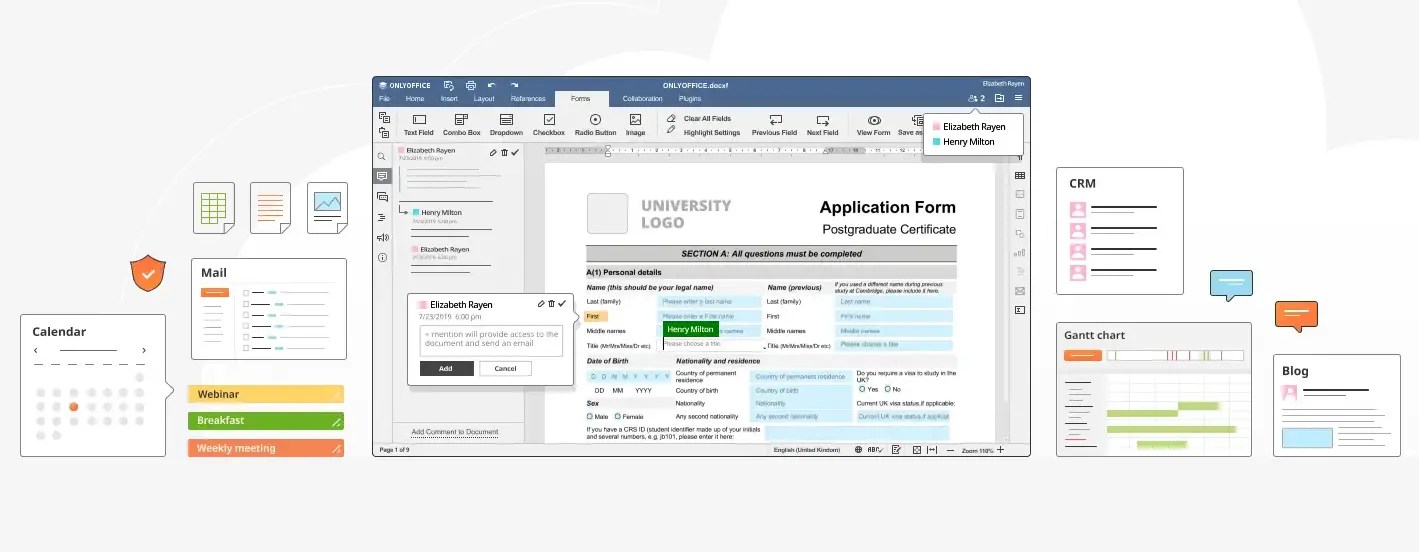The height and width of the screenshot is (552, 1419).
Task: Insert a Radio Button form field
Action: tap(595, 125)
